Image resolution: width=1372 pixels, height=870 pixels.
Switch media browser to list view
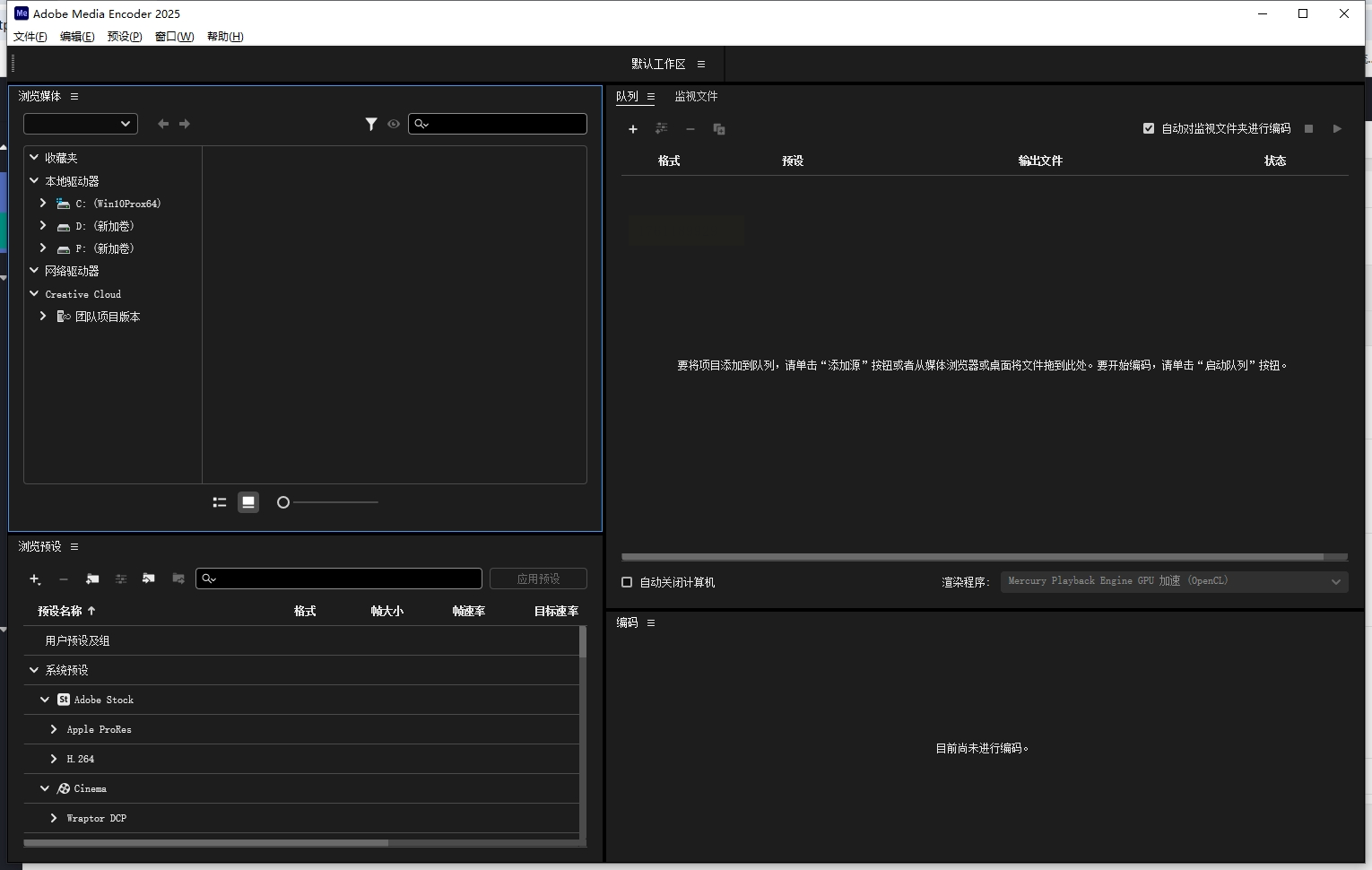click(220, 502)
